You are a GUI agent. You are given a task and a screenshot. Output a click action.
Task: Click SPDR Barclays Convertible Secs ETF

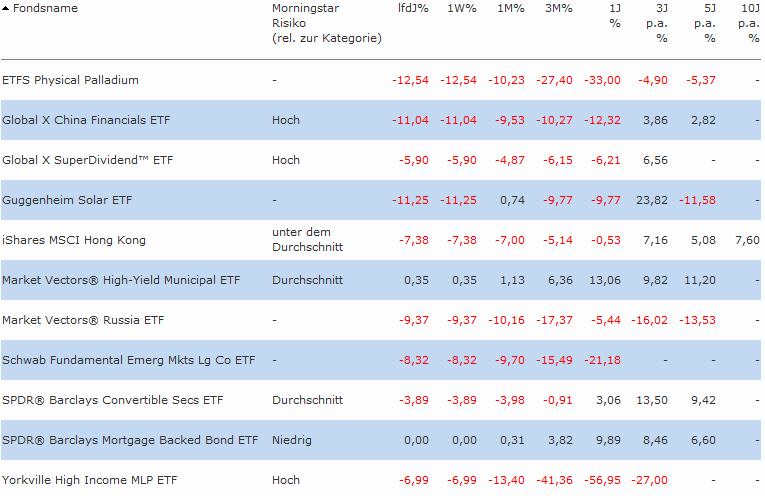click(112, 400)
